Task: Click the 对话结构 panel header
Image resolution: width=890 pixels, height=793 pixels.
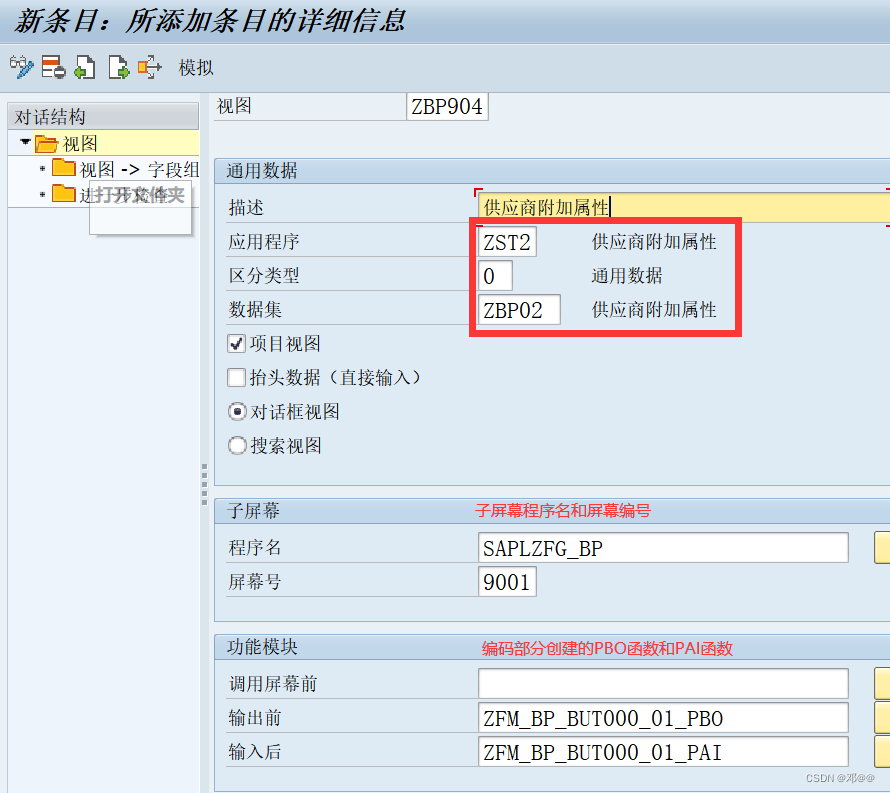Action: 103,116
